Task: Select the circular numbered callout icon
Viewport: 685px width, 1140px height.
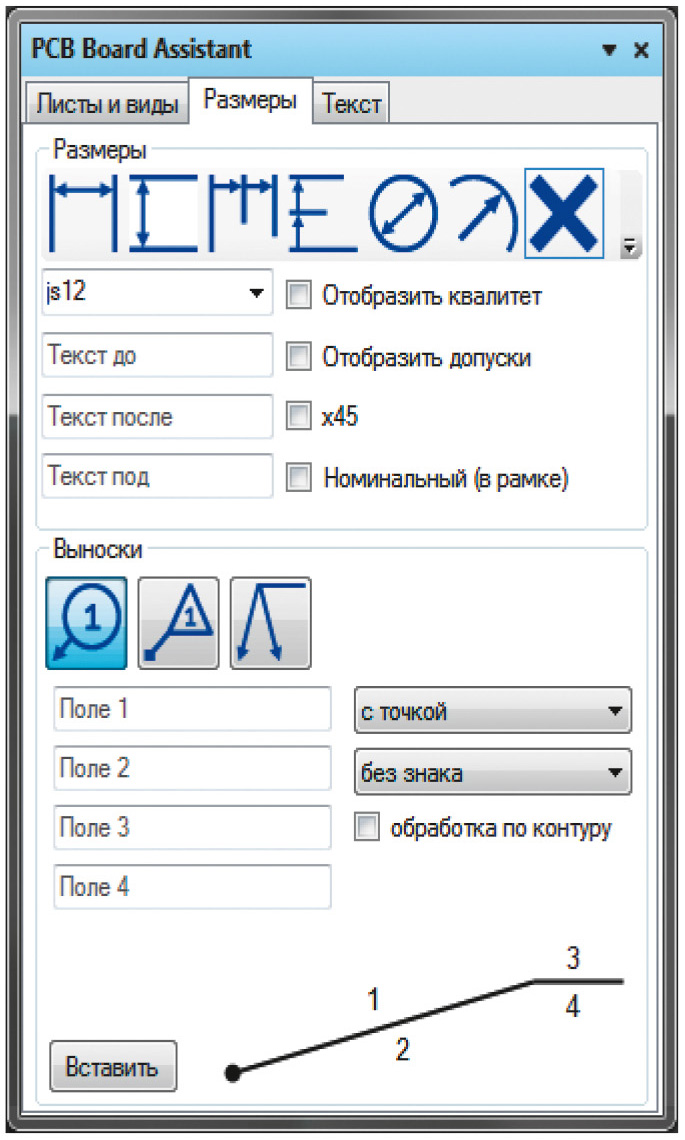Action: [x=87, y=623]
